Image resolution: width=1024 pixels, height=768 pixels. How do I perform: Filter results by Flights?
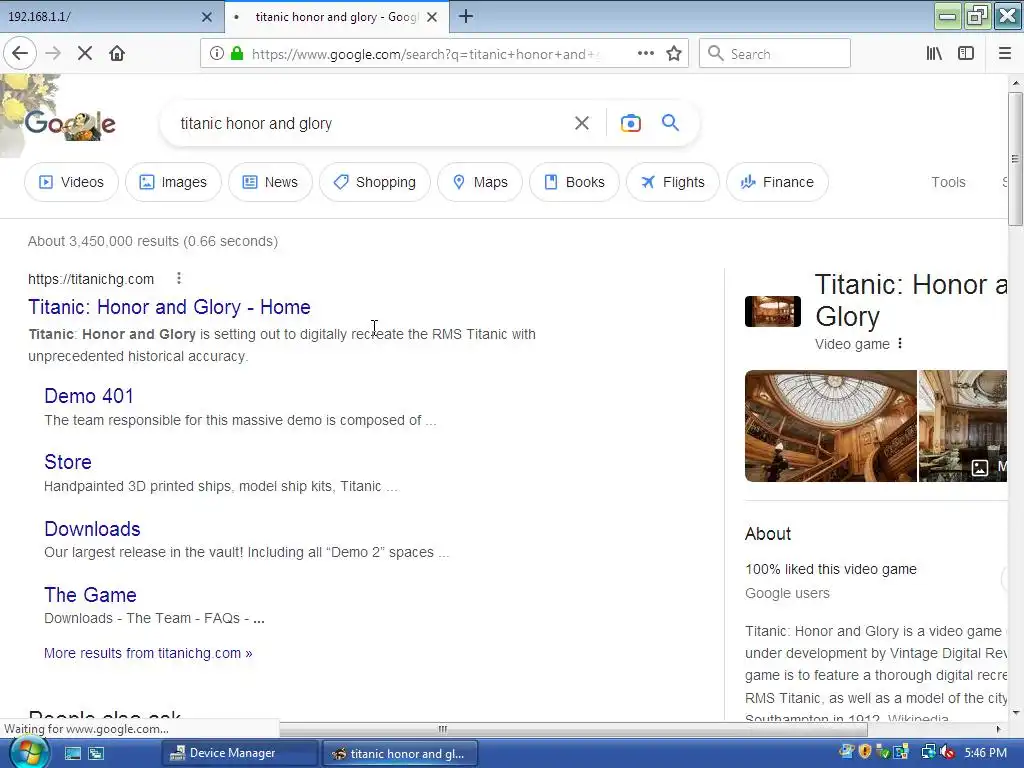pos(673,182)
